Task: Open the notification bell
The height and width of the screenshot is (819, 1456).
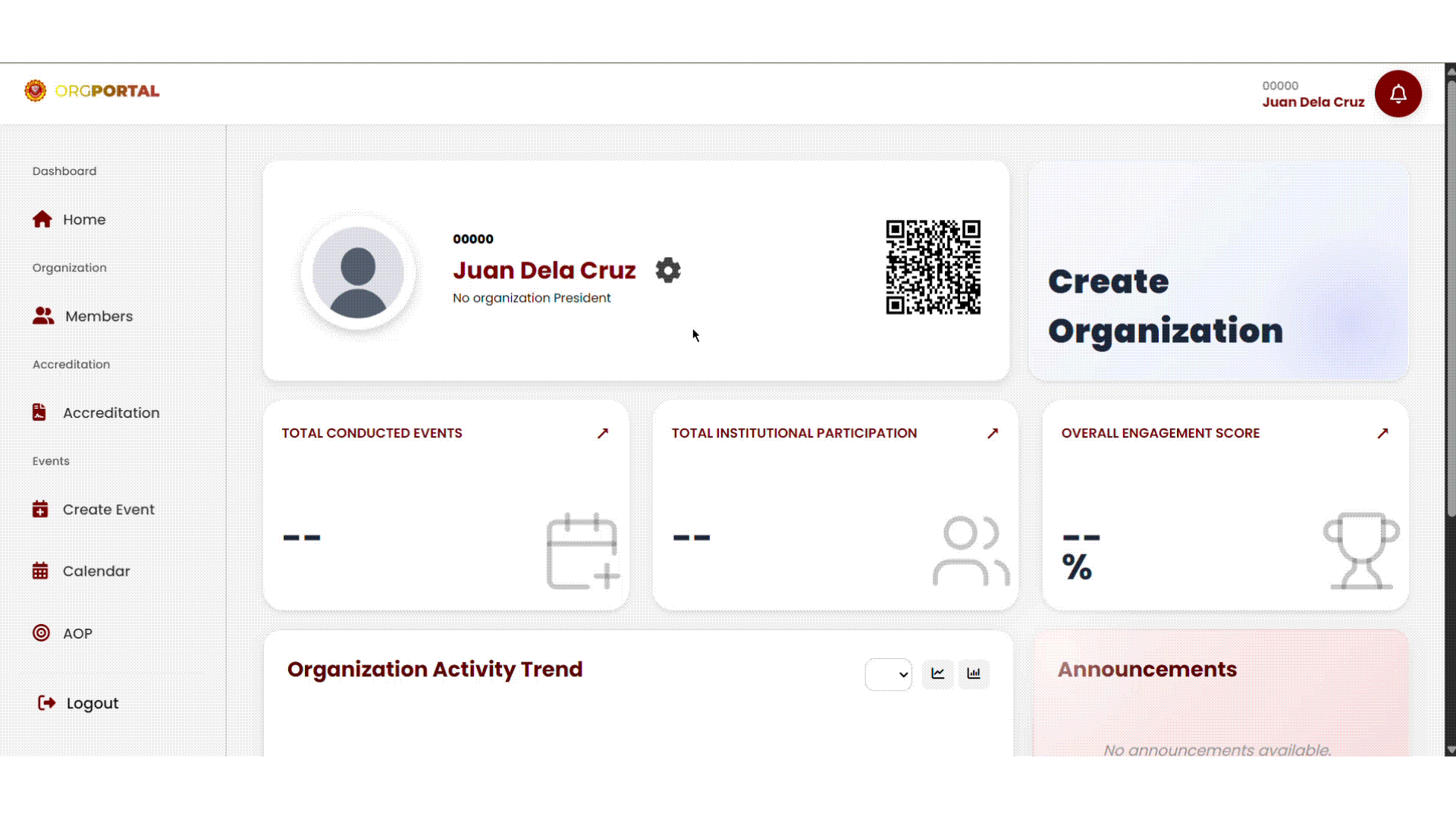Action: pos(1398,94)
